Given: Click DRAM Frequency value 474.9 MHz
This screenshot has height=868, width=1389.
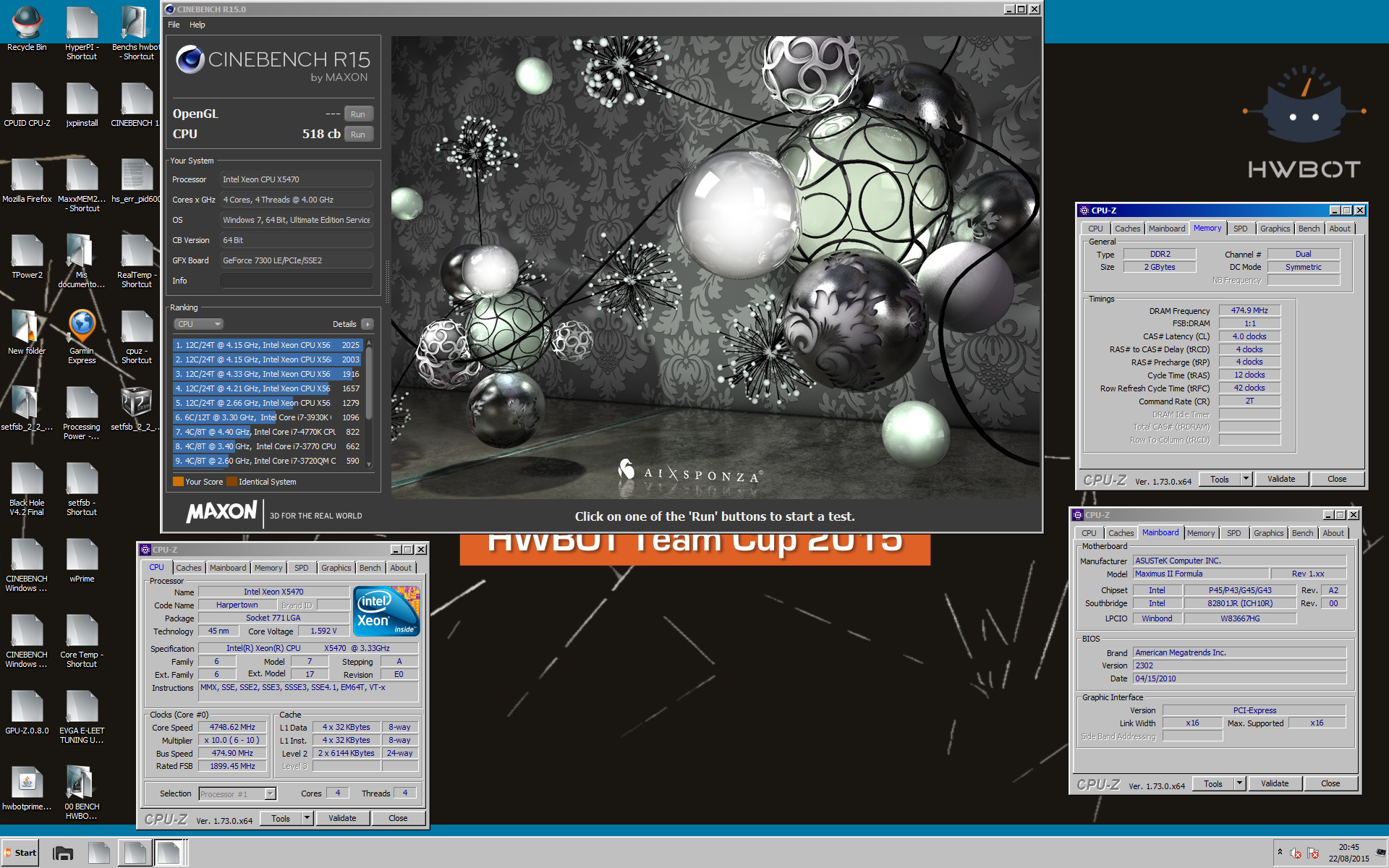Looking at the screenshot, I should [1249, 310].
